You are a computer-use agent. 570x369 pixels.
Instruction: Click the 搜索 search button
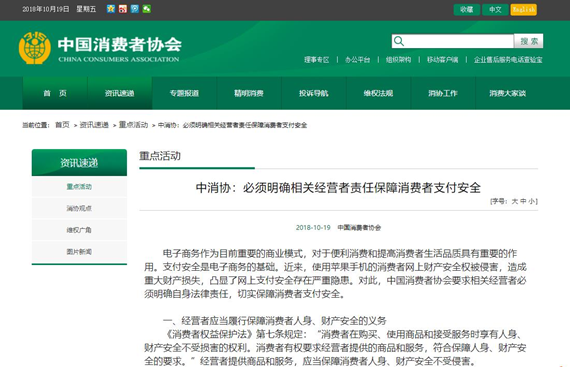529,41
